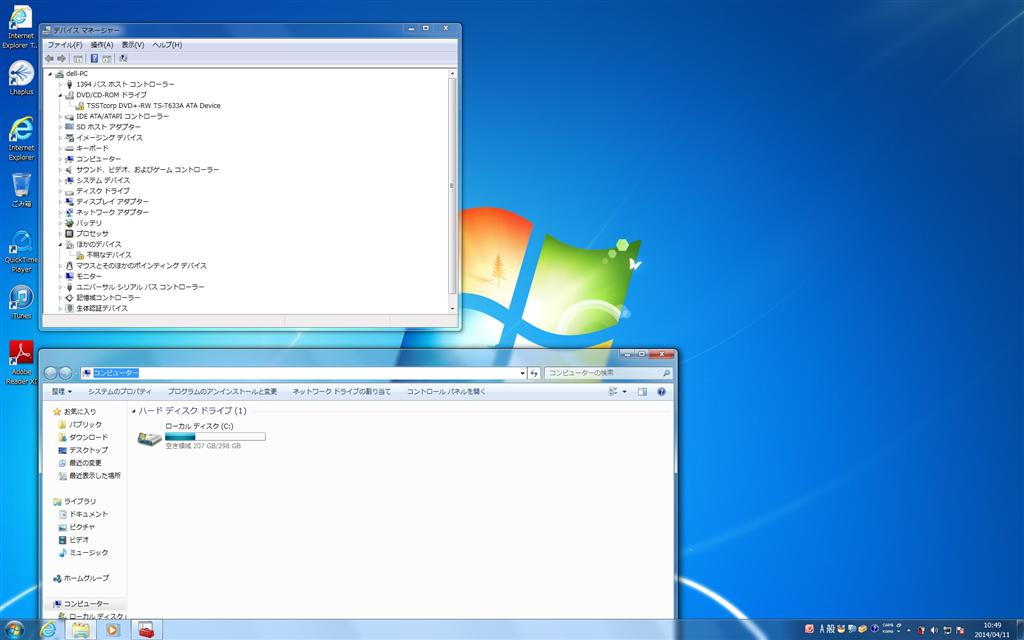The width and height of the screenshot is (1024, 640).
Task: Click システムのプロパティ in Explorer toolbar
Action: [120, 392]
